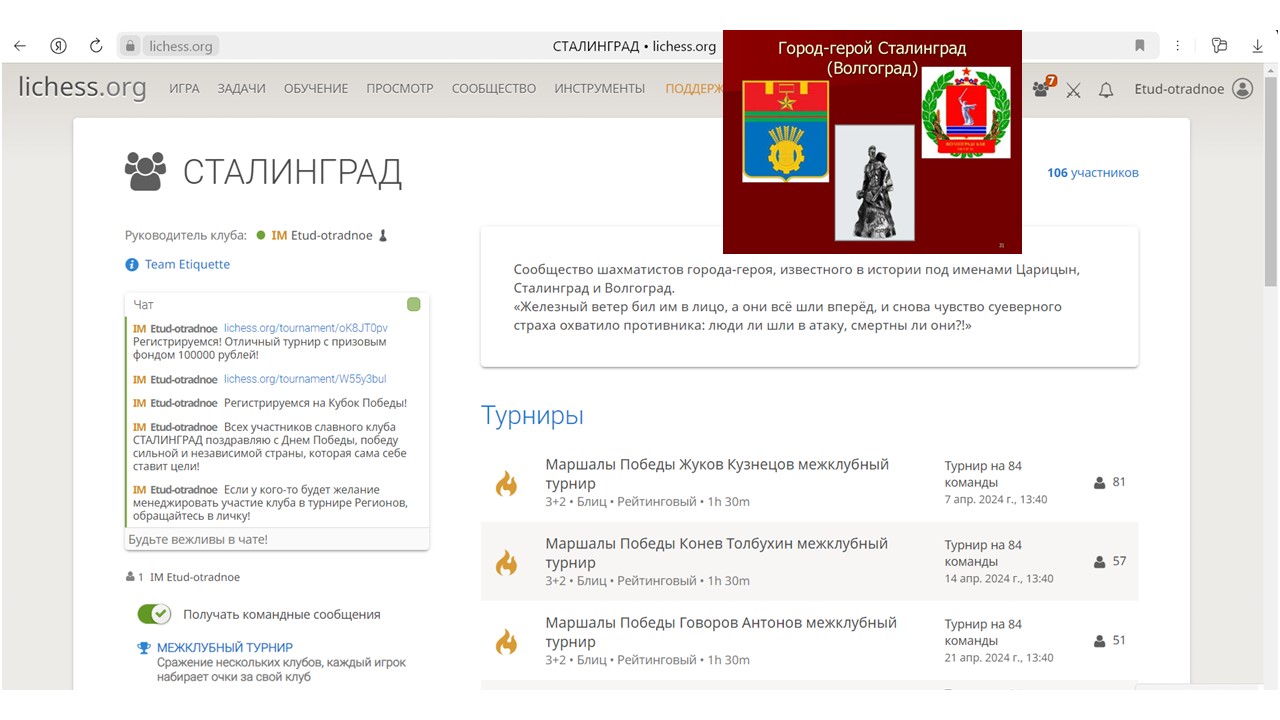Open the СООБЩЕСТВО menu
The width and height of the screenshot is (1280, 720).
[494, 88]
